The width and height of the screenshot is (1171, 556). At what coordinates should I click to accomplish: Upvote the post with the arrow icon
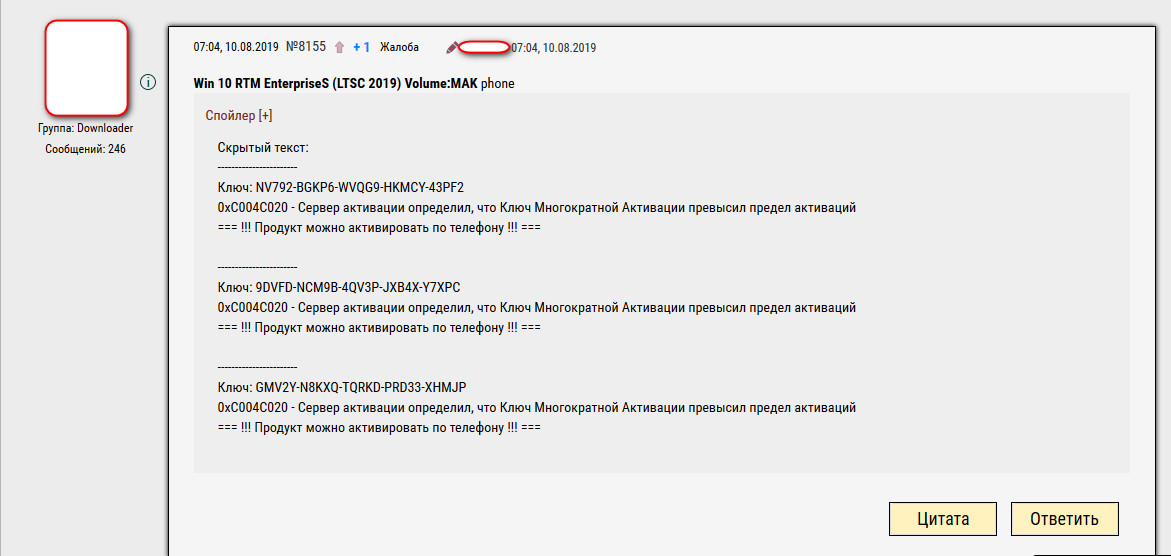[339, 47]
